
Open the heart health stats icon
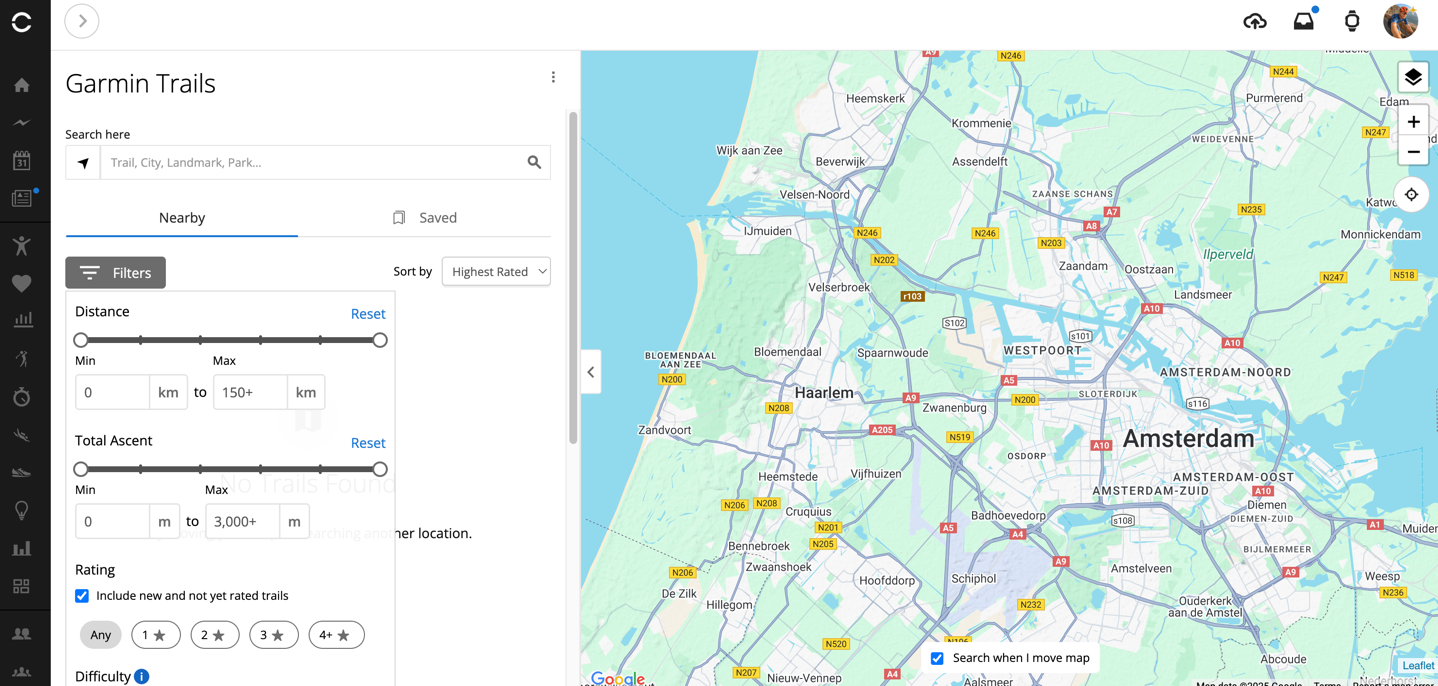(x=22, y=284)
